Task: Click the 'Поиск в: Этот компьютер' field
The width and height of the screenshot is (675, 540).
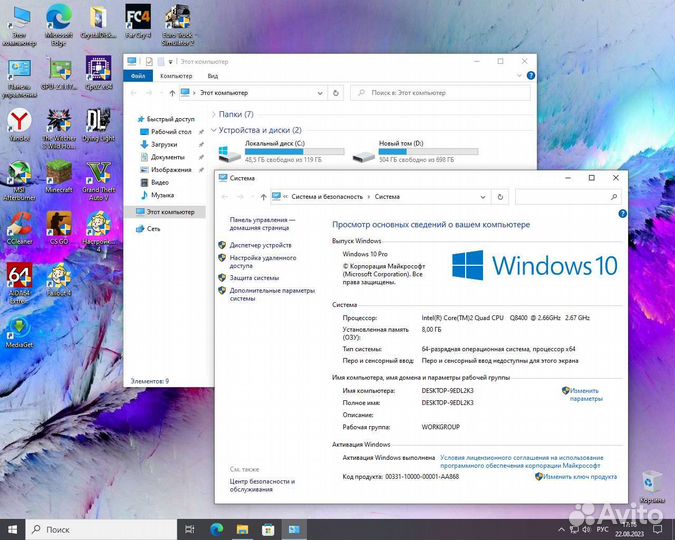Action: 440,93
